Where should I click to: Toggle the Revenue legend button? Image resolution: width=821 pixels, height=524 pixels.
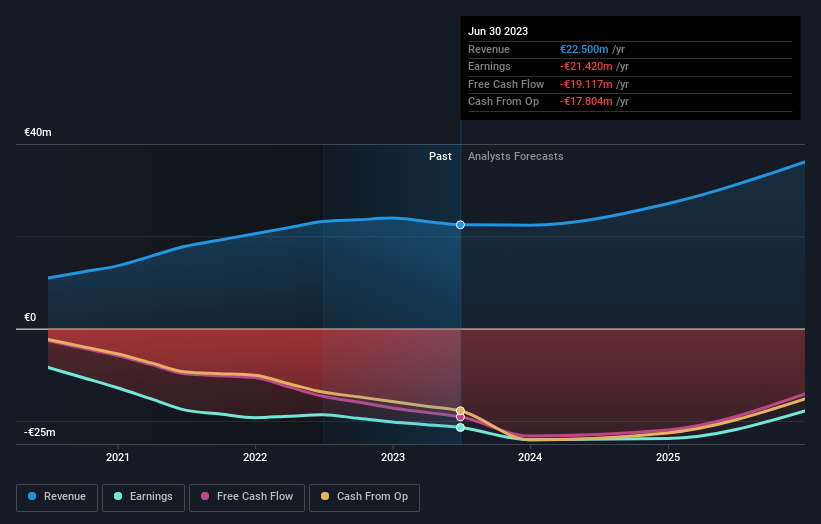click(57, 497)
